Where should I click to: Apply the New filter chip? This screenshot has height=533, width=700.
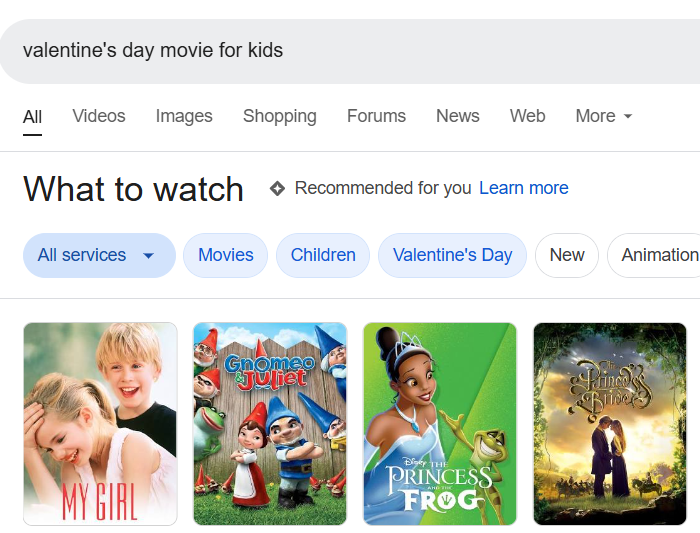pyautogui.click(x=566, y=255)
